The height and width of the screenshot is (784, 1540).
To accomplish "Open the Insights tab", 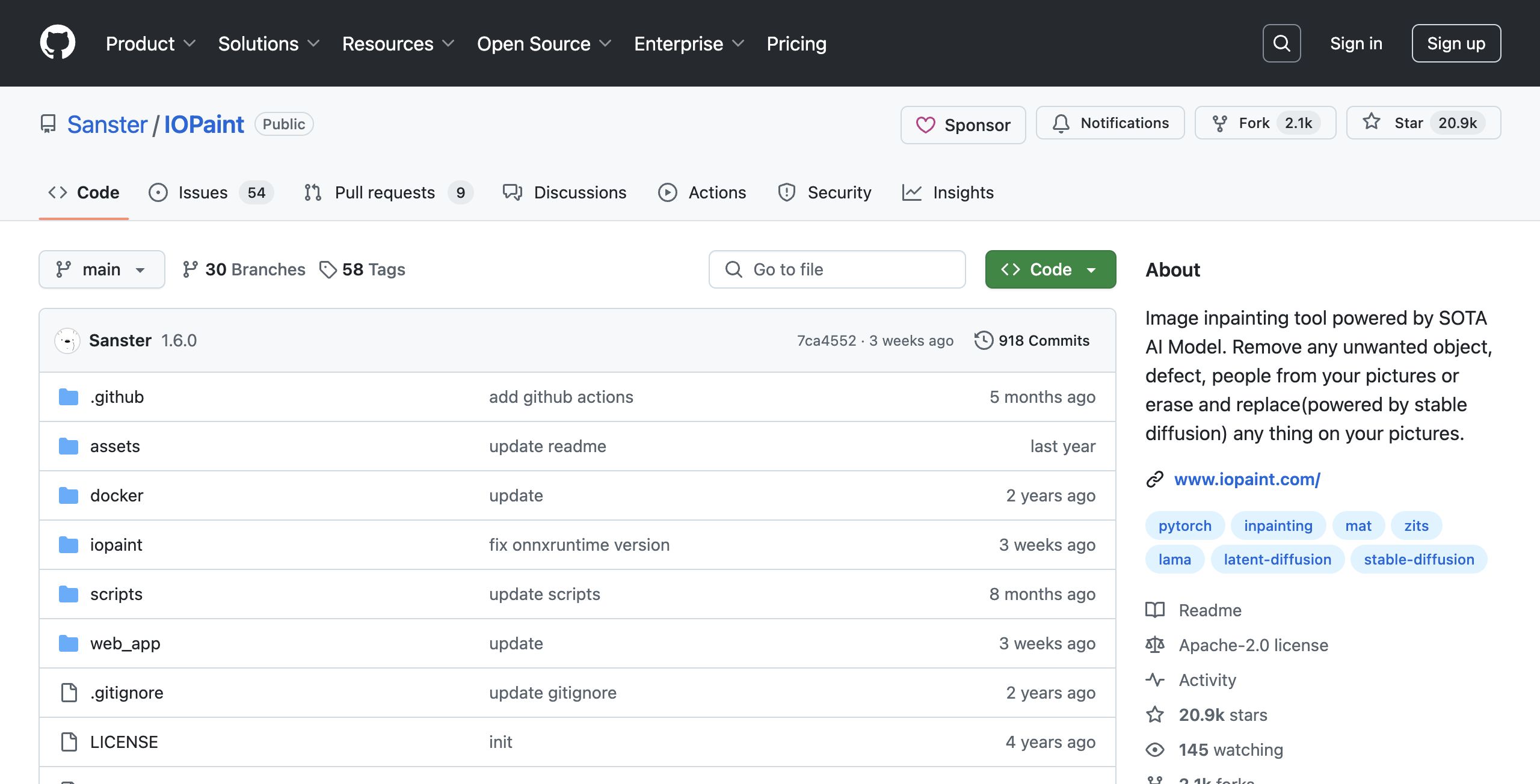I will (948, 192).
